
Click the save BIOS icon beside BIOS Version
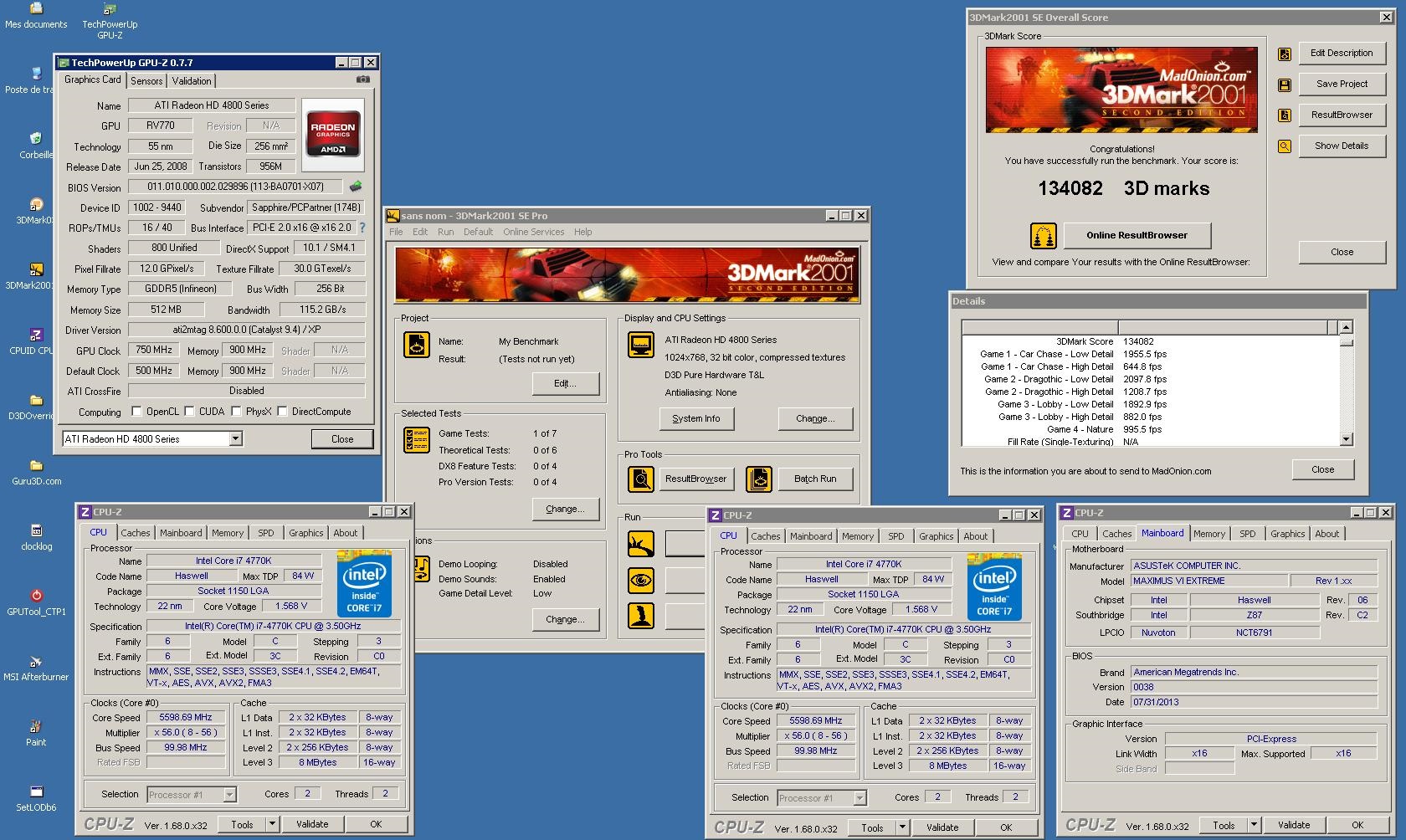click(356, 186)
